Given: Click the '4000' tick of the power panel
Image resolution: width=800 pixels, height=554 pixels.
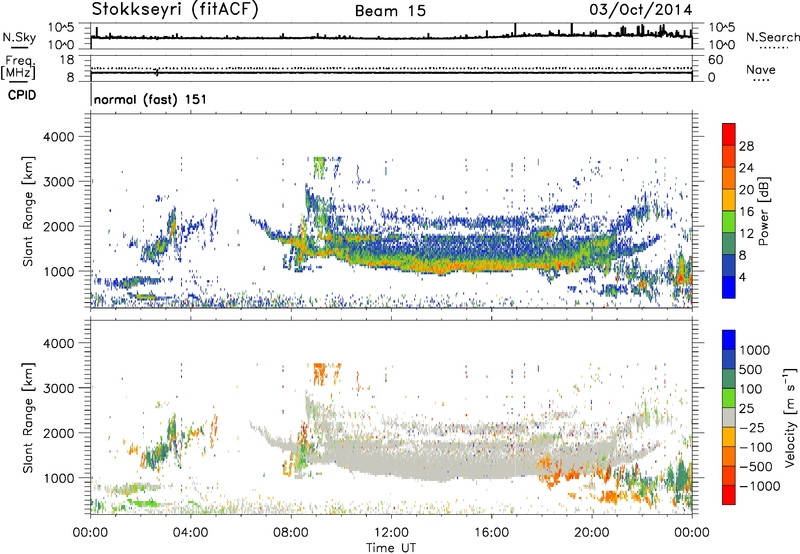Looking at the screenshot, I should coord(58,137).
